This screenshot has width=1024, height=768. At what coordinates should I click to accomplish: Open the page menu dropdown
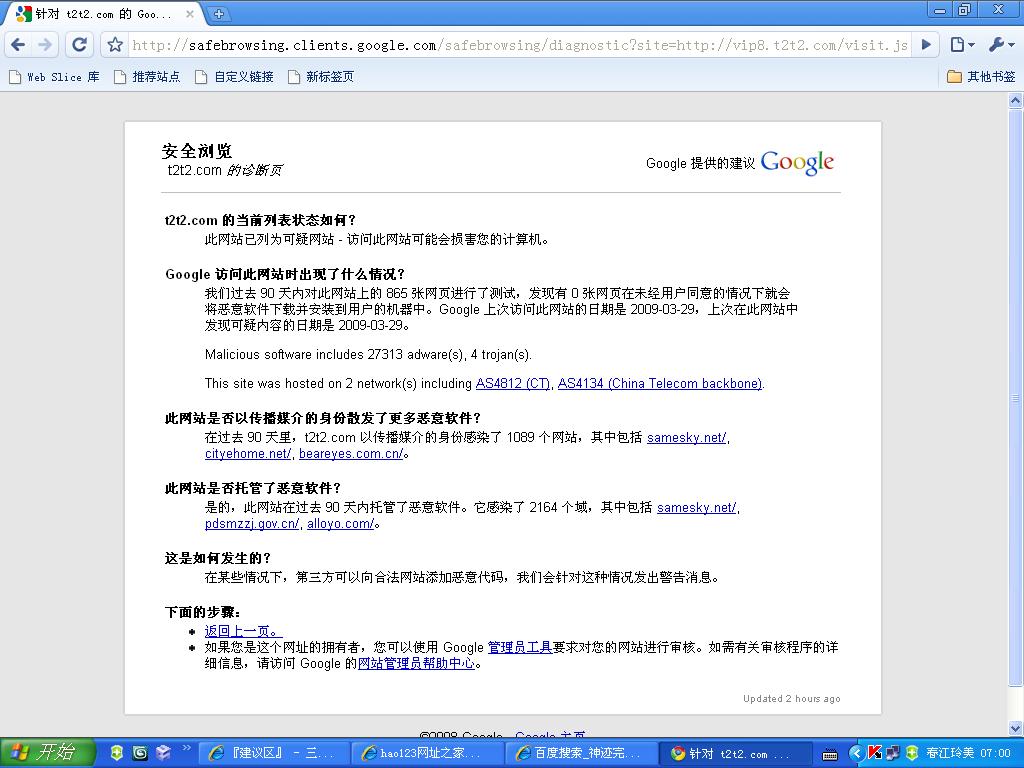coord(963,44)
